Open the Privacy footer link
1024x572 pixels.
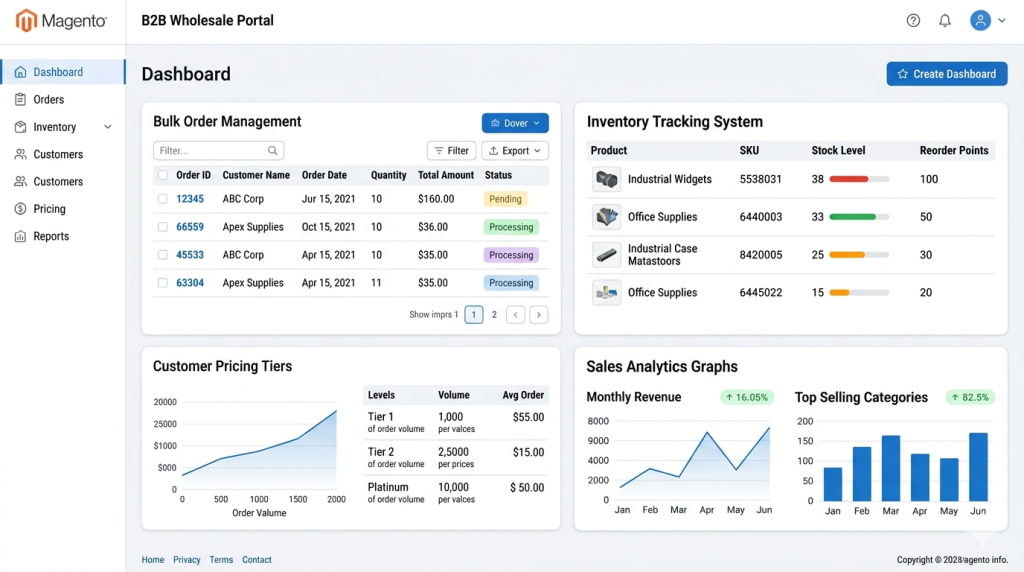click(x=187, y=560)
